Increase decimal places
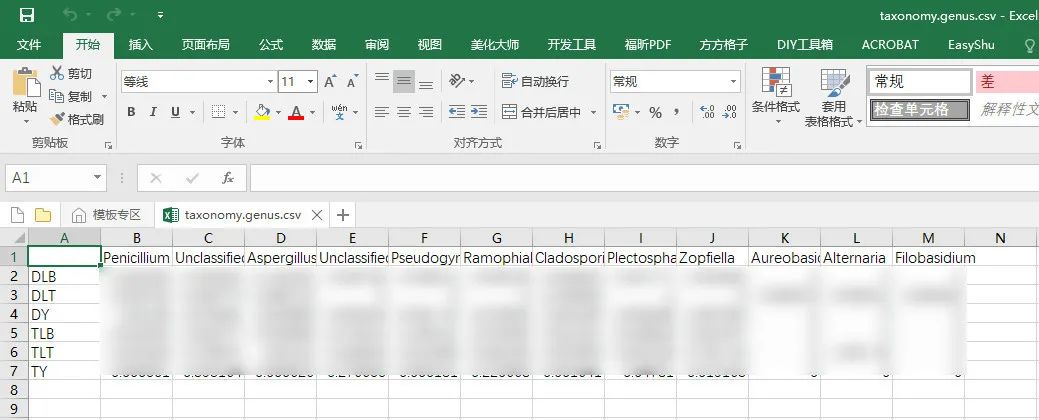The height and width of the screenshot is (420, 1039). pyautogui.click(x=707, y=112)
